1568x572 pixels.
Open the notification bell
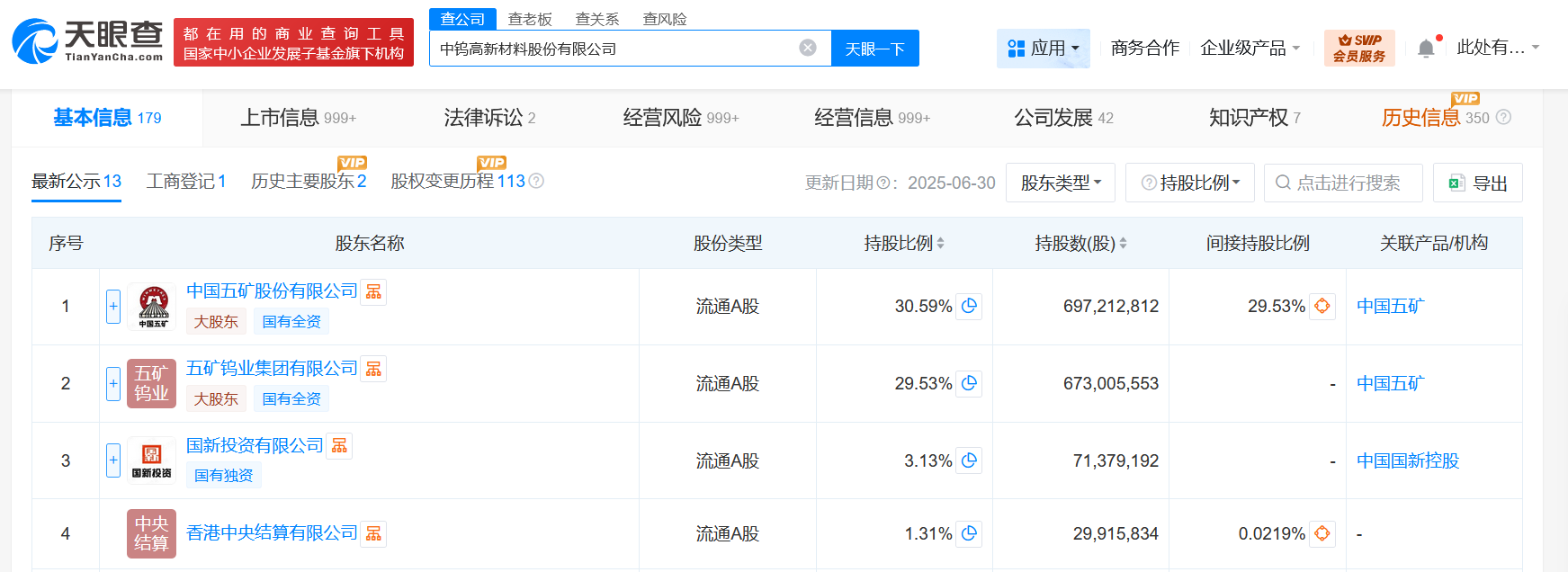1426,49
